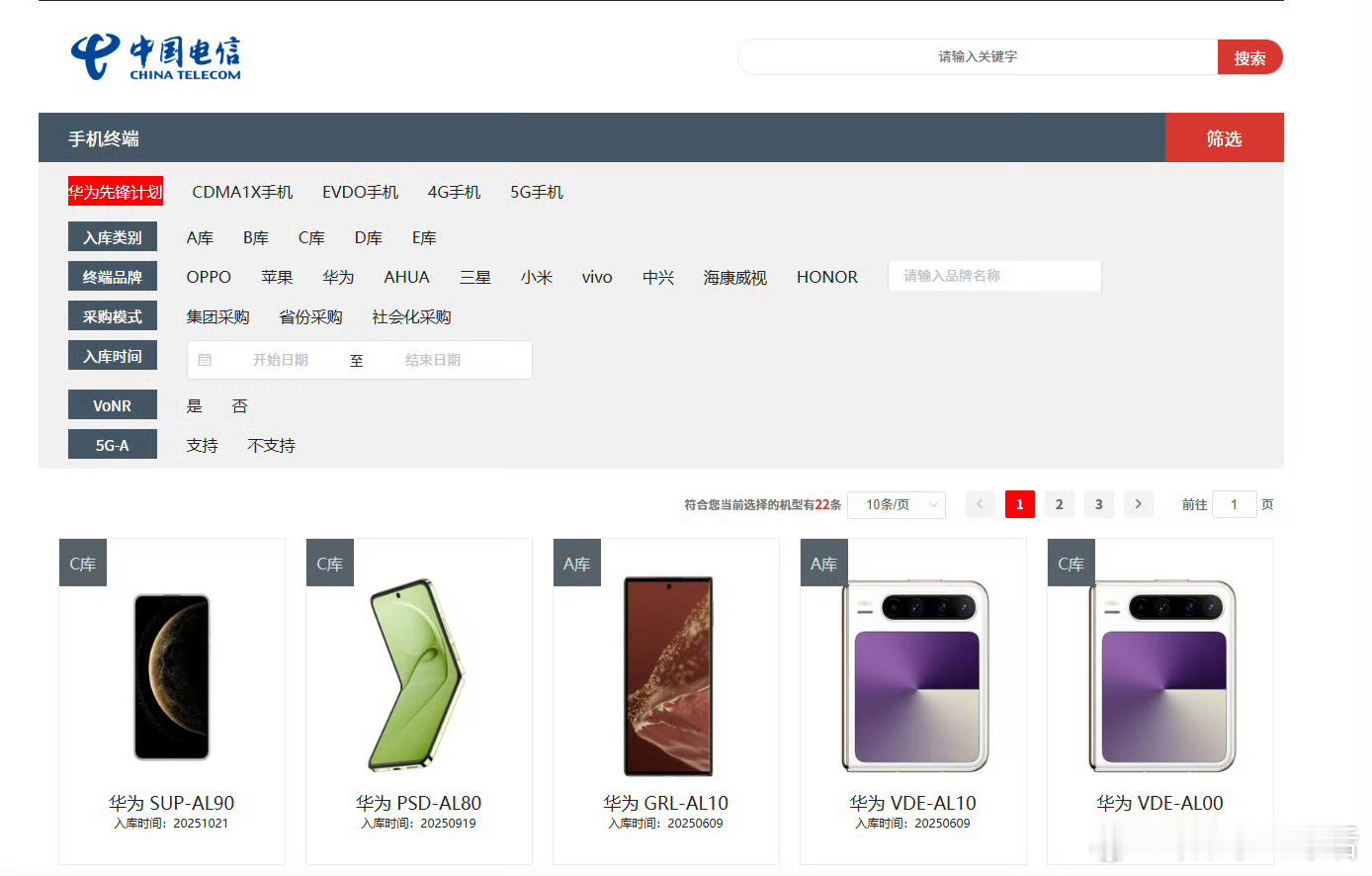The width and height of the screenshot is (1372, 876).
Task: Go to previous page arrow
Action: click(980, 504)
